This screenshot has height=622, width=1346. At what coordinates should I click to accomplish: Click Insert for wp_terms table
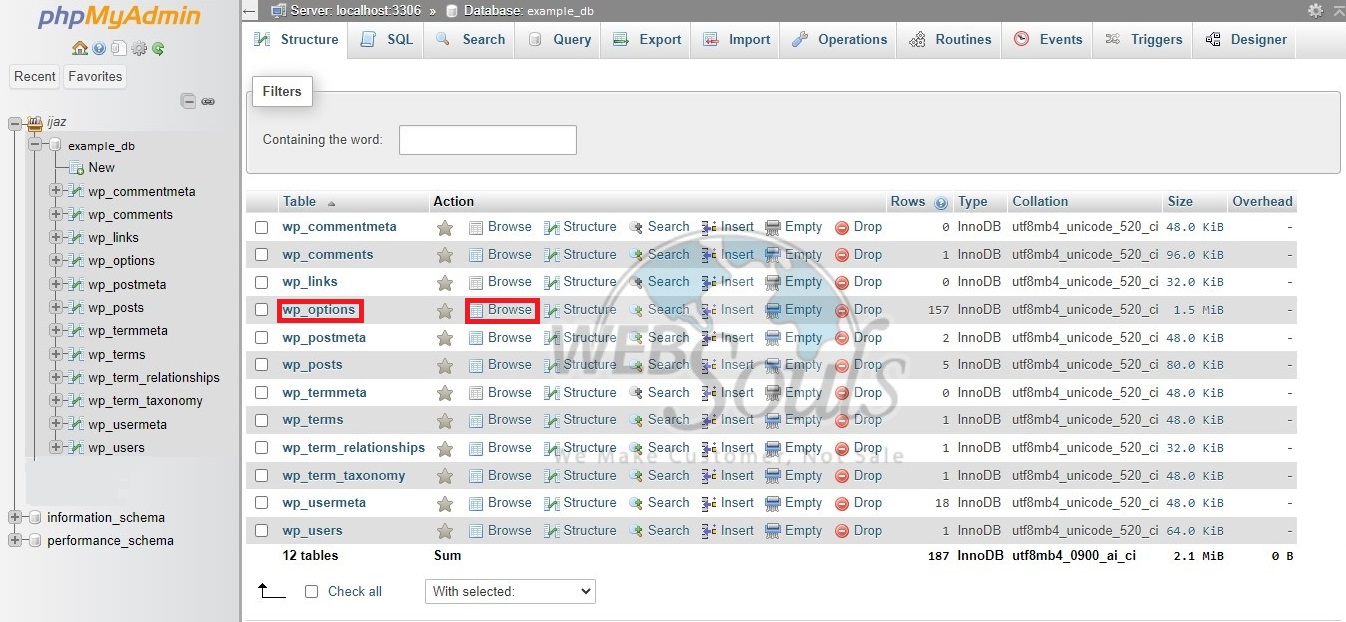coord(728,420)
